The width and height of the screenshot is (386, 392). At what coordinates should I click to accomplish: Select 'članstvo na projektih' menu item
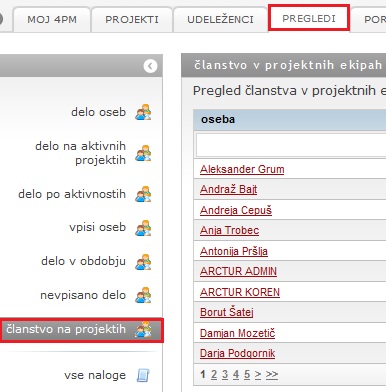tap(66, 329)
